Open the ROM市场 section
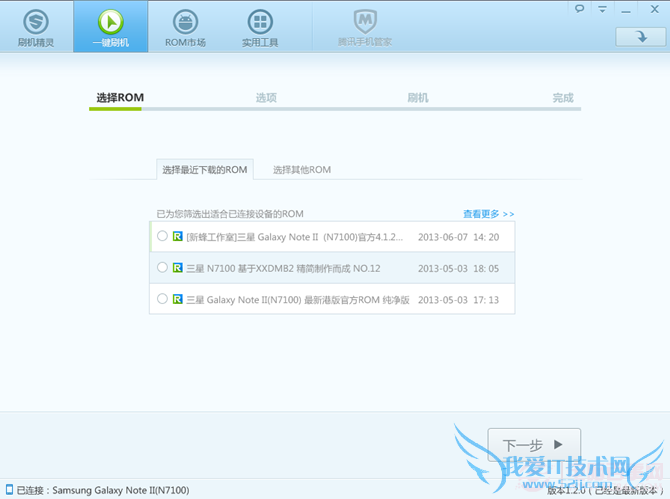 point(185,27)
